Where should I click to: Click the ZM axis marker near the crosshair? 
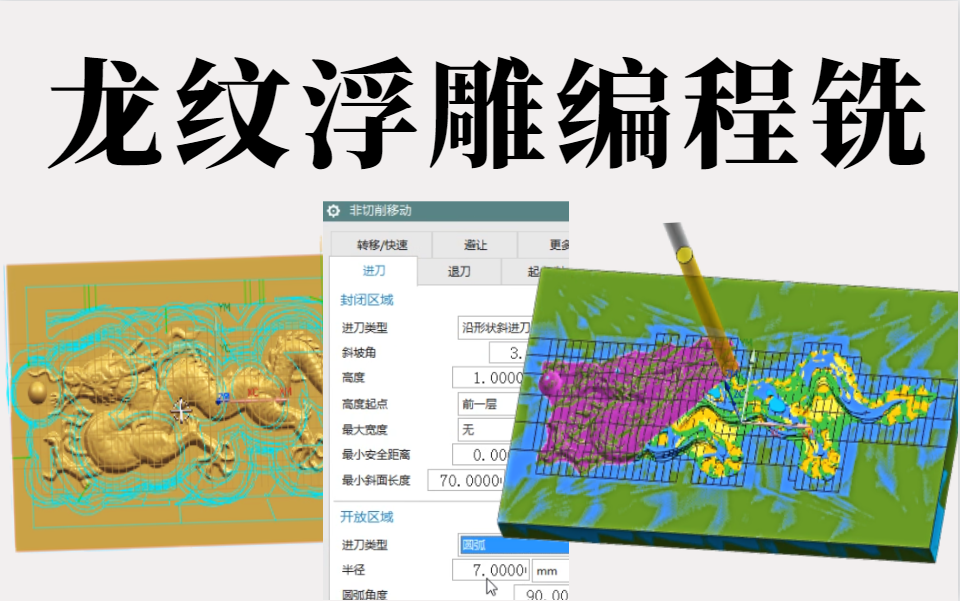(x=223, y=396)
